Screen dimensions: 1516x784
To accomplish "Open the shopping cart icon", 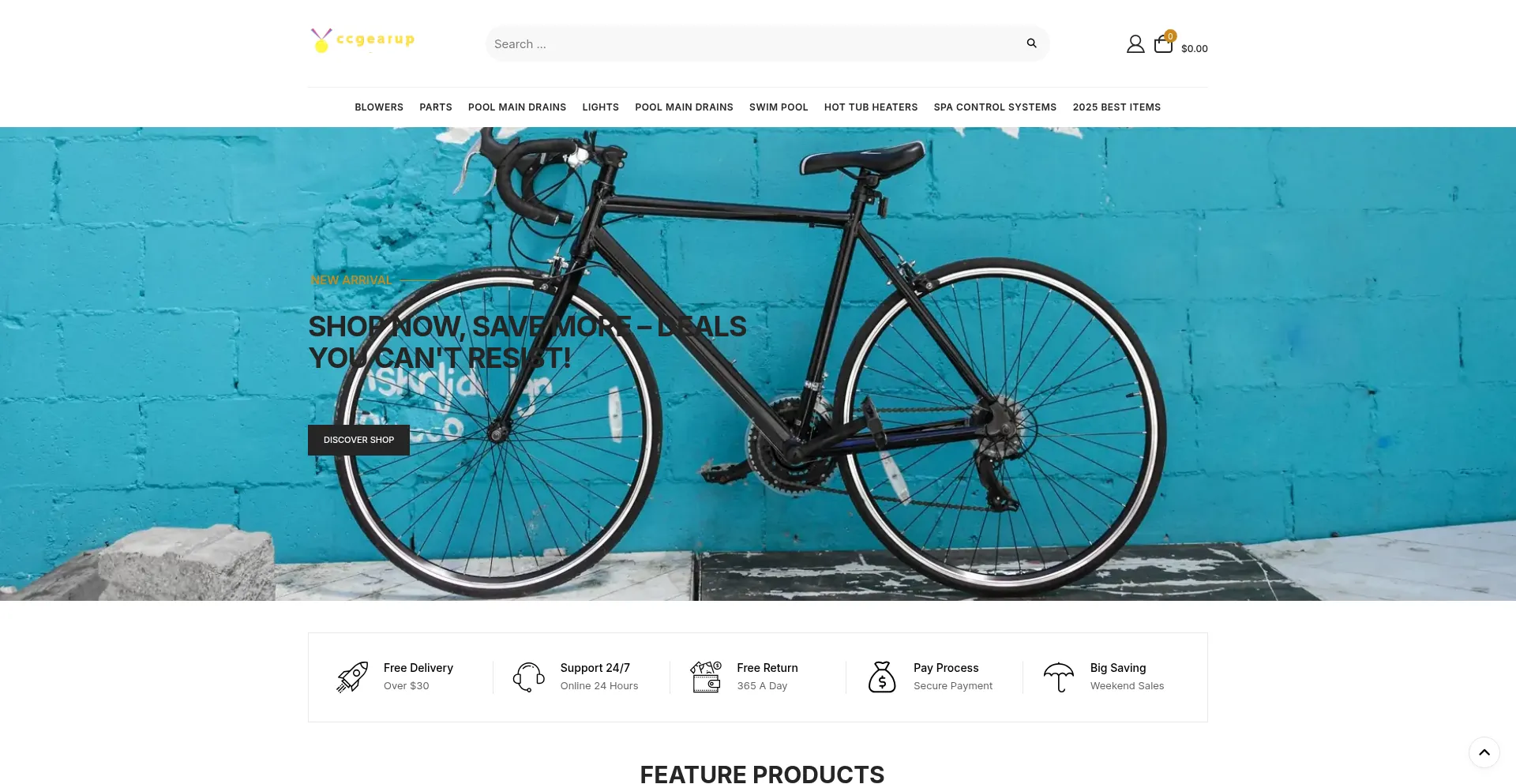I will [x=1164, y=43].
